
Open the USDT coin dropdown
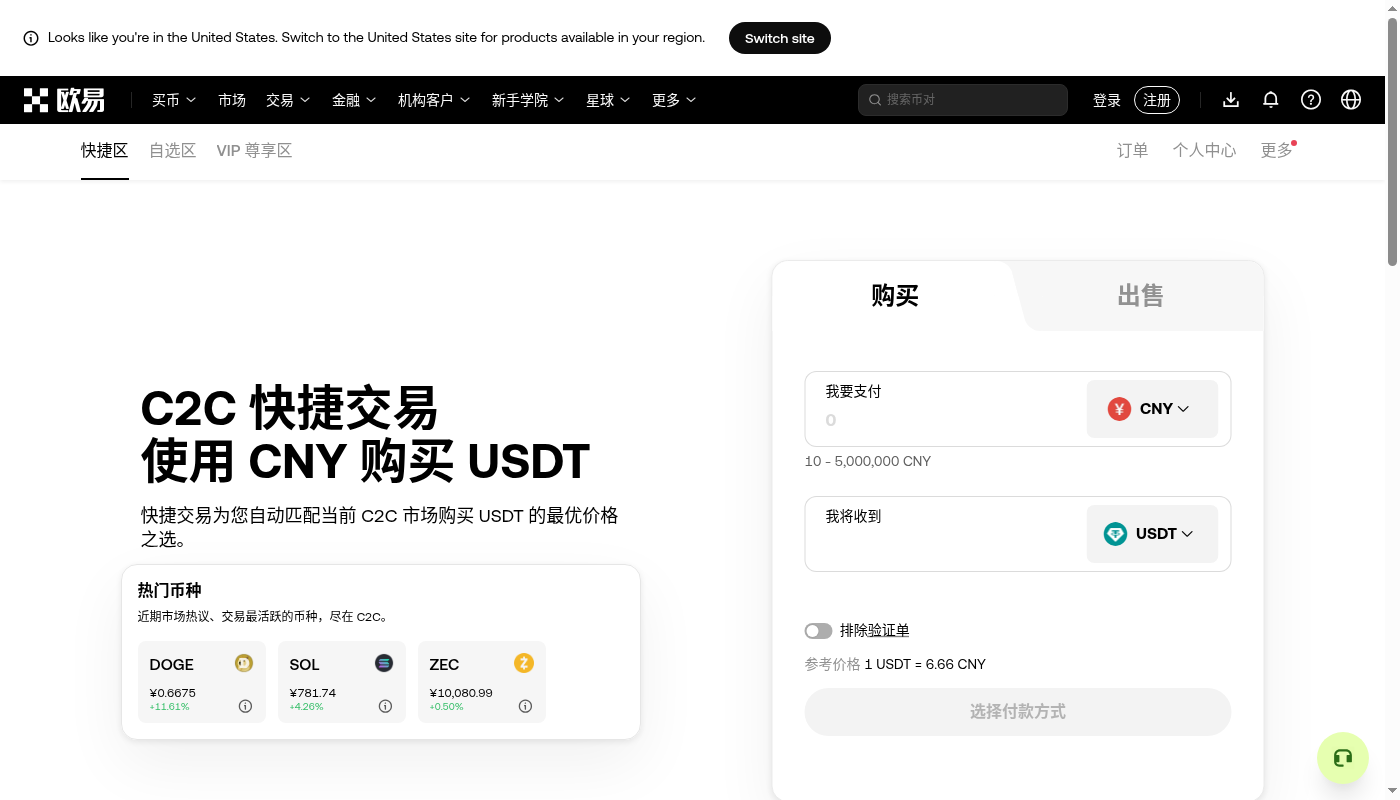tap(1152, 533)
